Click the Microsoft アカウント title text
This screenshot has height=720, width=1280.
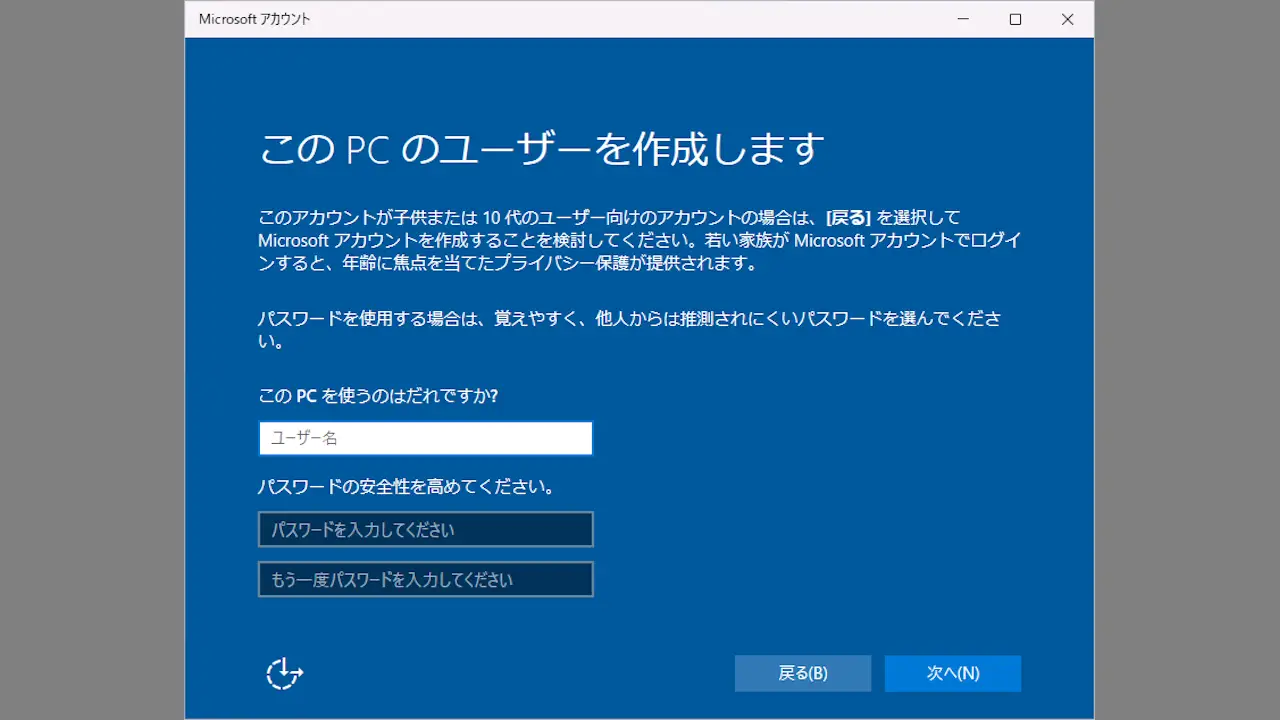(255, 19)
